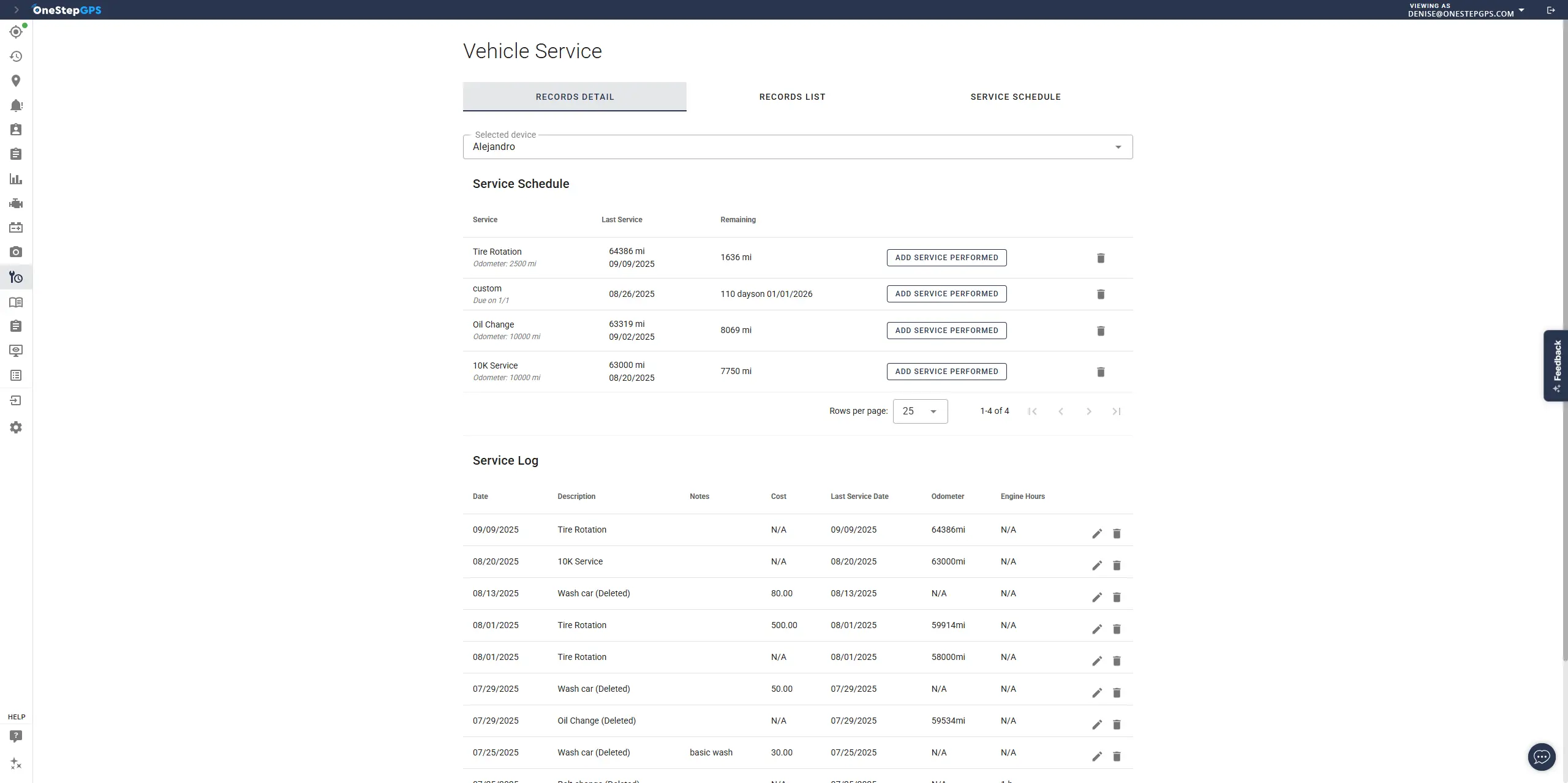This screenshot has height=783, width=1568.
Task: Delete the 500.00 Tire Rotation log entry
Action: point(1117,629)
